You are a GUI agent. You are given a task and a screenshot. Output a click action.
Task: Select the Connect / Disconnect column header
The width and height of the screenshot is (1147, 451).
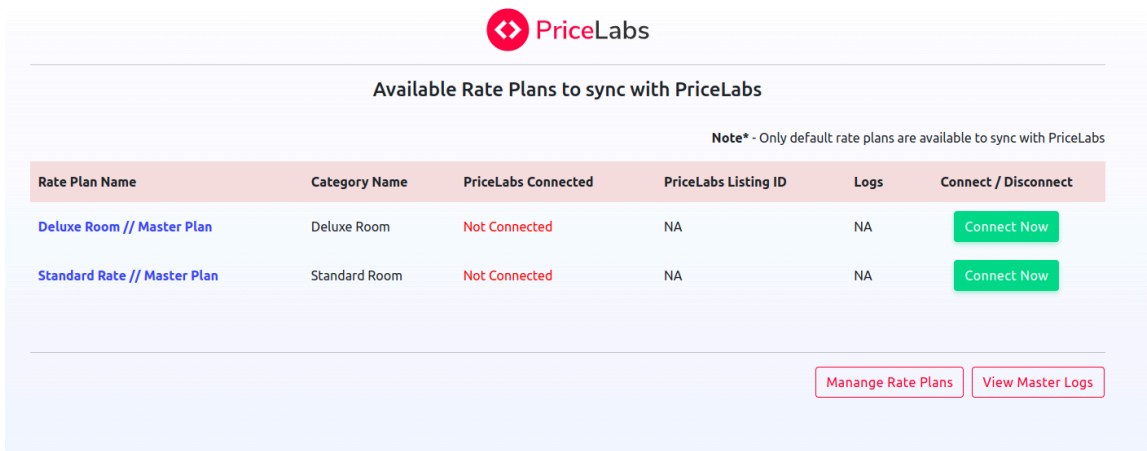click(x=1006, y=182)
